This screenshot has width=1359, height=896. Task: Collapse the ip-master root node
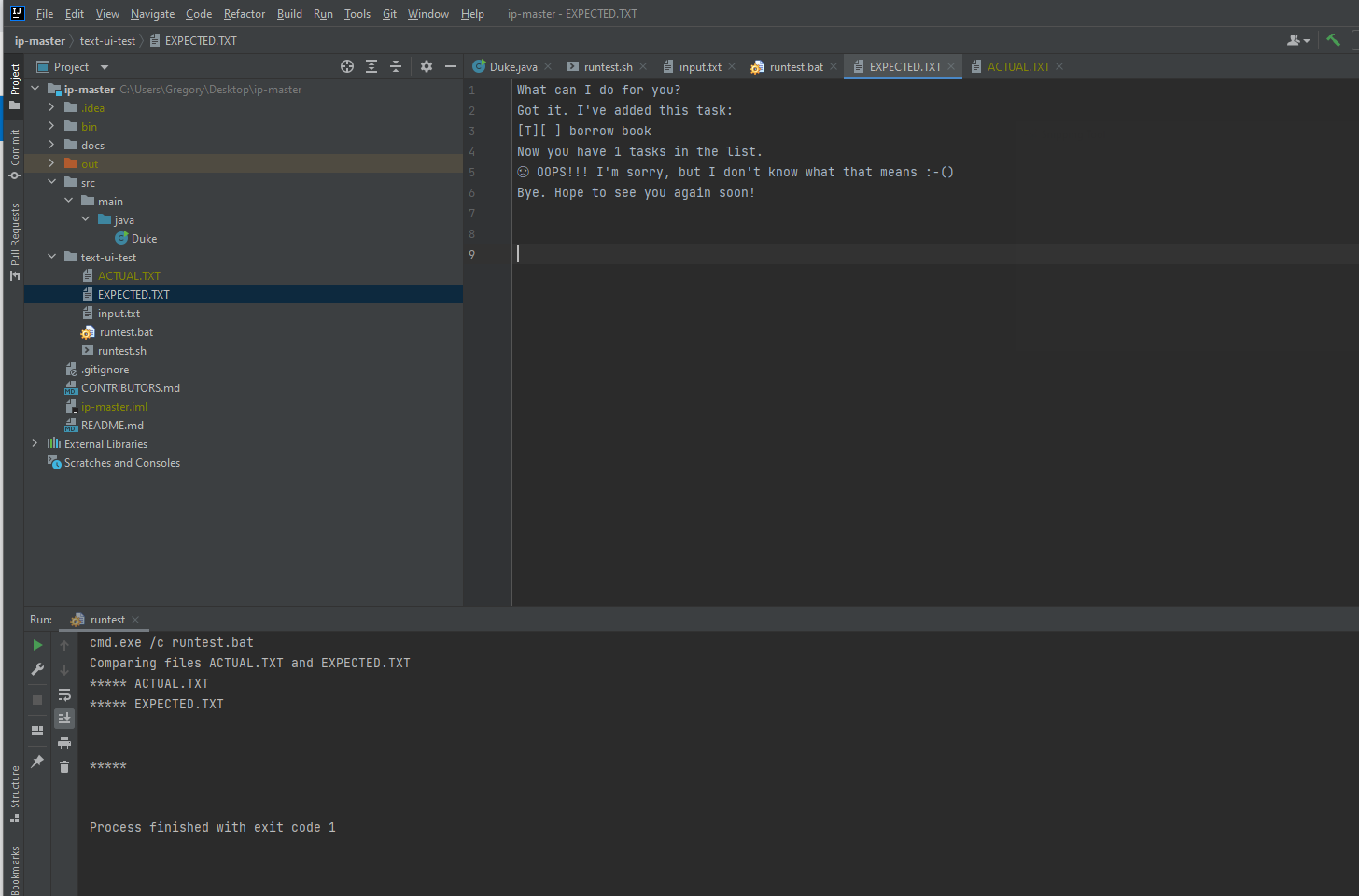click(35, 89)
